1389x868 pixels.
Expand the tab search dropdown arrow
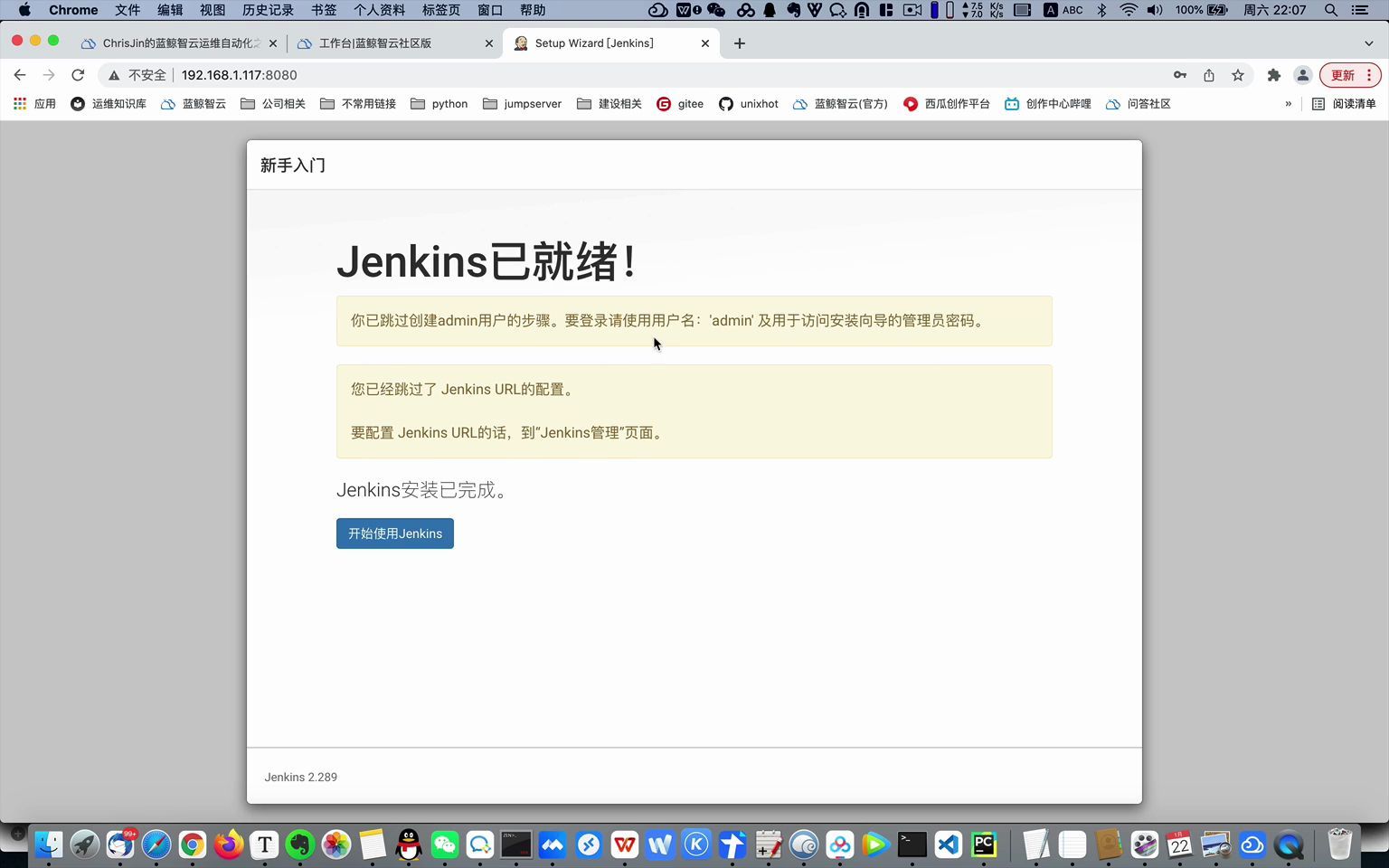coord(1369,43)
